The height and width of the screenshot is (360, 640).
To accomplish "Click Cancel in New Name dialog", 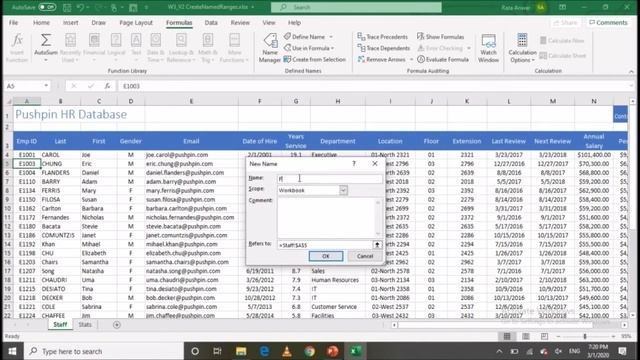I will (x=364, y=256).
